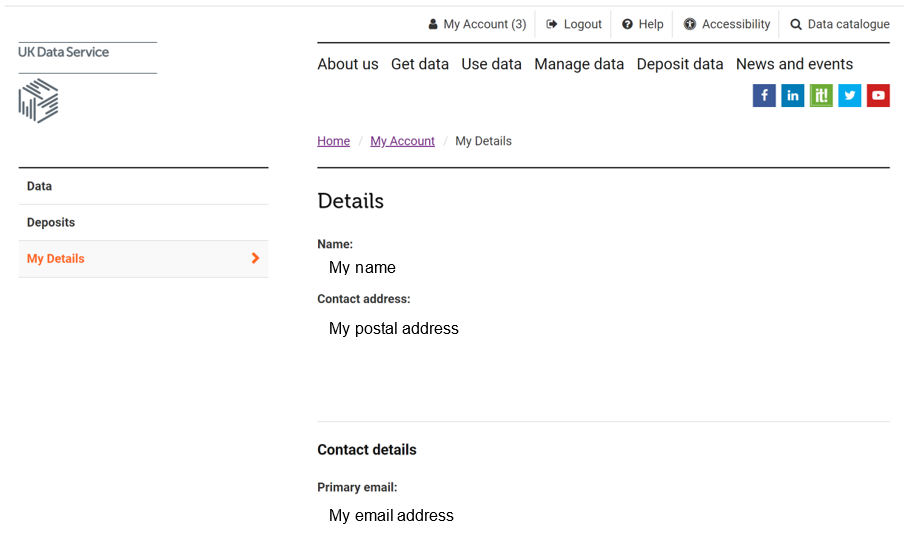
Task: Click the orange chevron beside My Details
Action: tap(255, 258)
